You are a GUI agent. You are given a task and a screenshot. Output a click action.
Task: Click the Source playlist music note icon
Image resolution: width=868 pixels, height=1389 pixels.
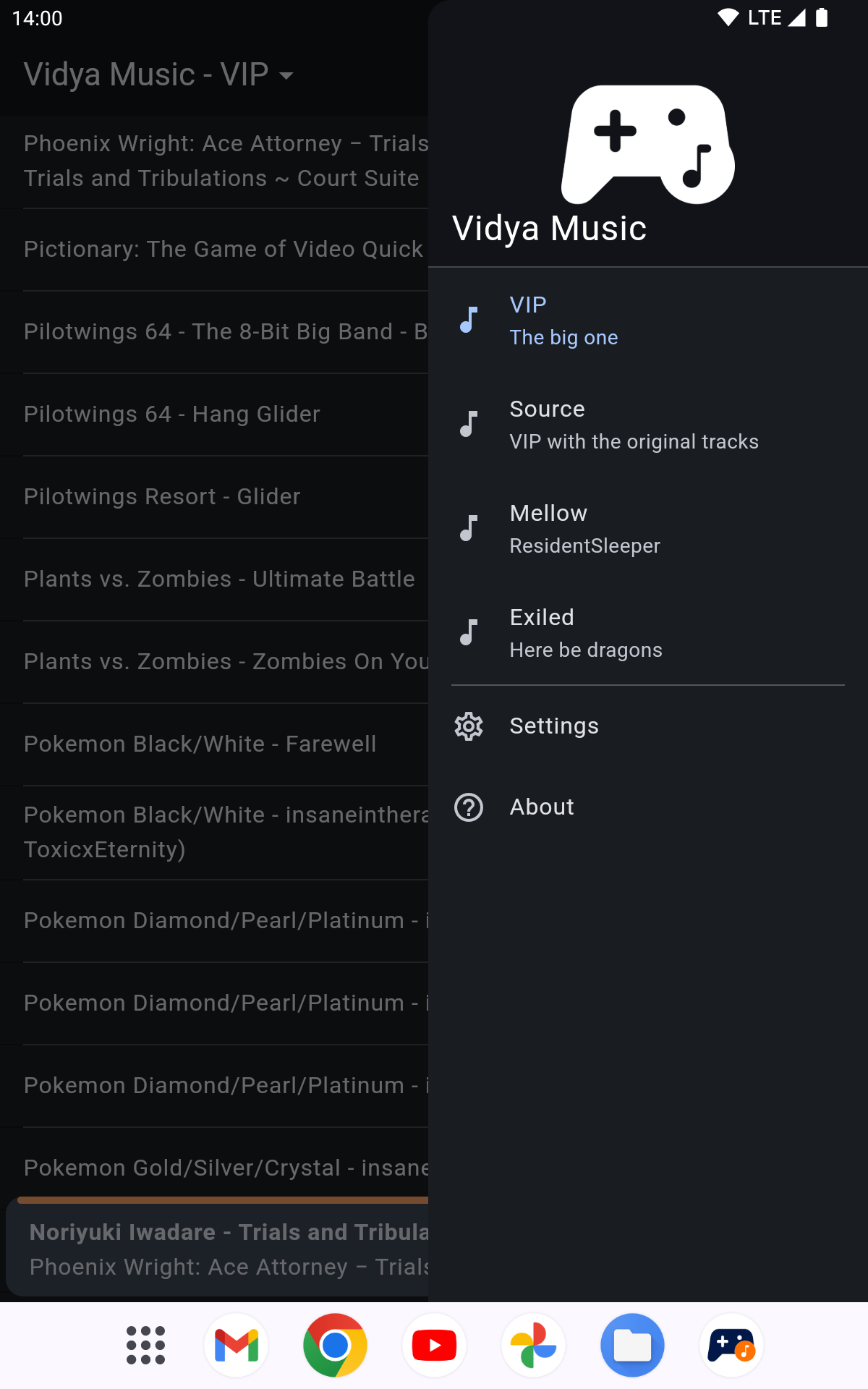tap(469, 424)
